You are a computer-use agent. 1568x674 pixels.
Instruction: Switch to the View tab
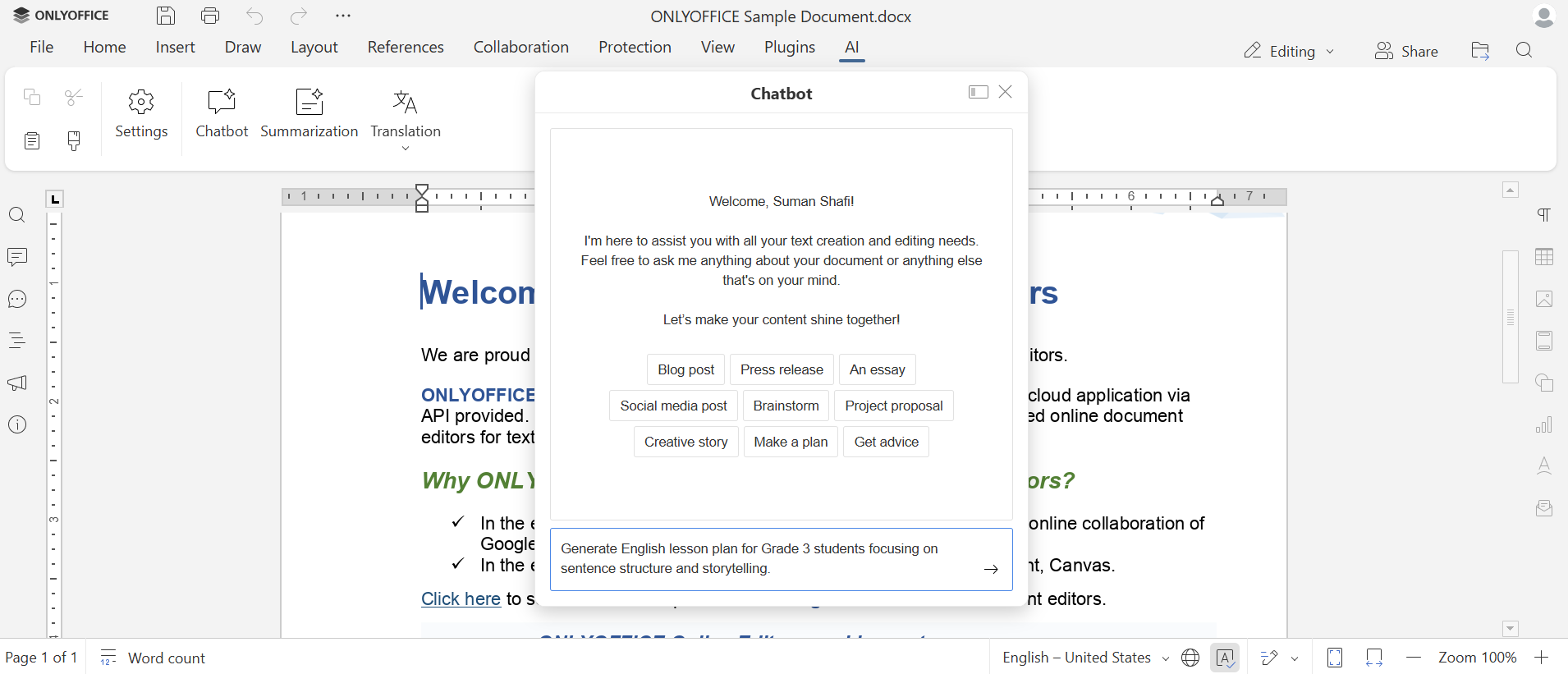pyautogui.click(x=718, y=47)
